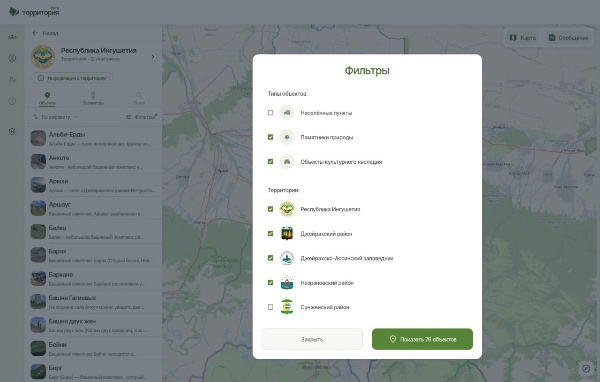600x382 pixels.
Task: Click the Джейрахско-Ассинский заповедник emblem
Action: coord(287,258)
